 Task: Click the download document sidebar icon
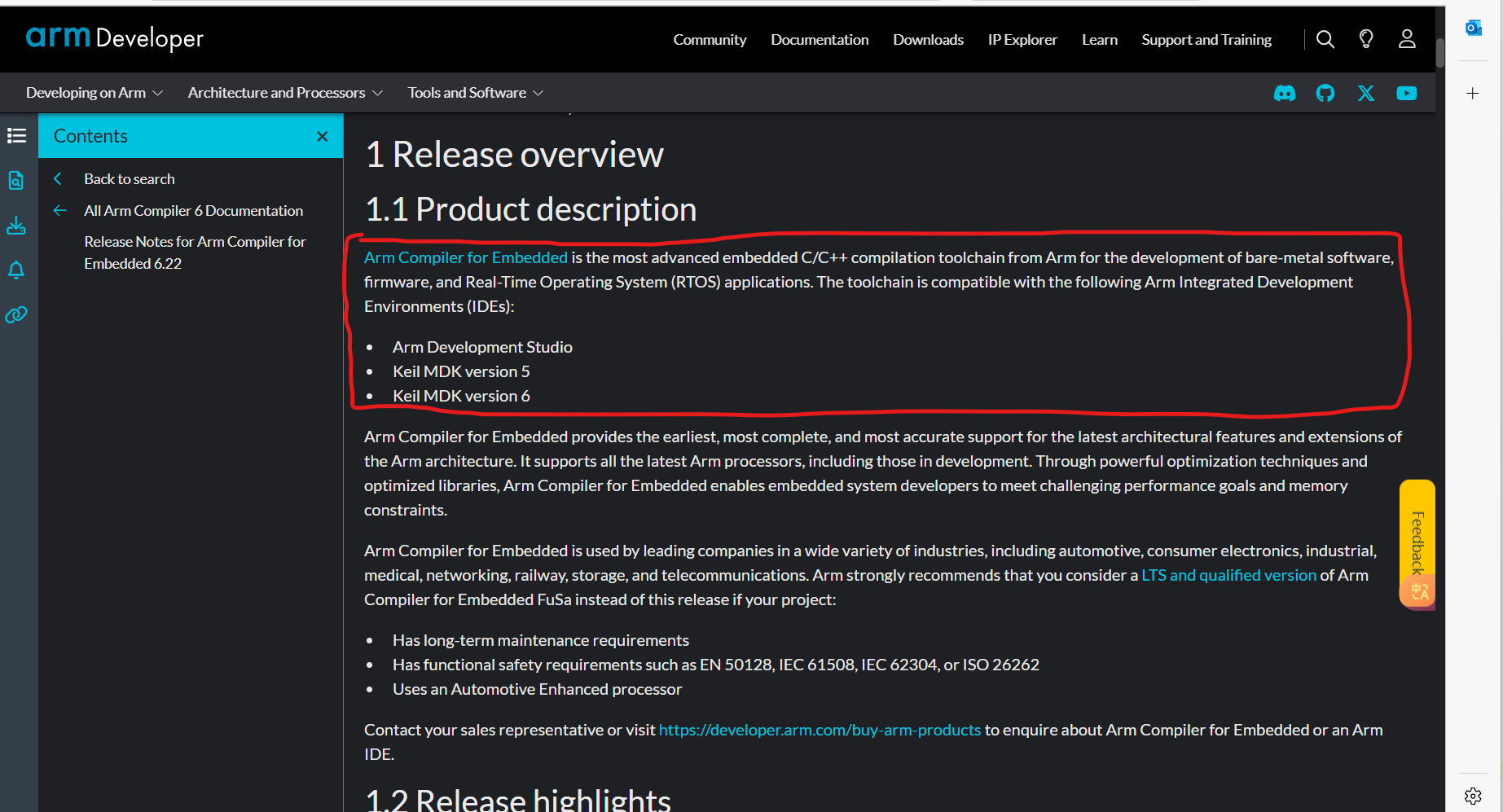coord(16,225)
